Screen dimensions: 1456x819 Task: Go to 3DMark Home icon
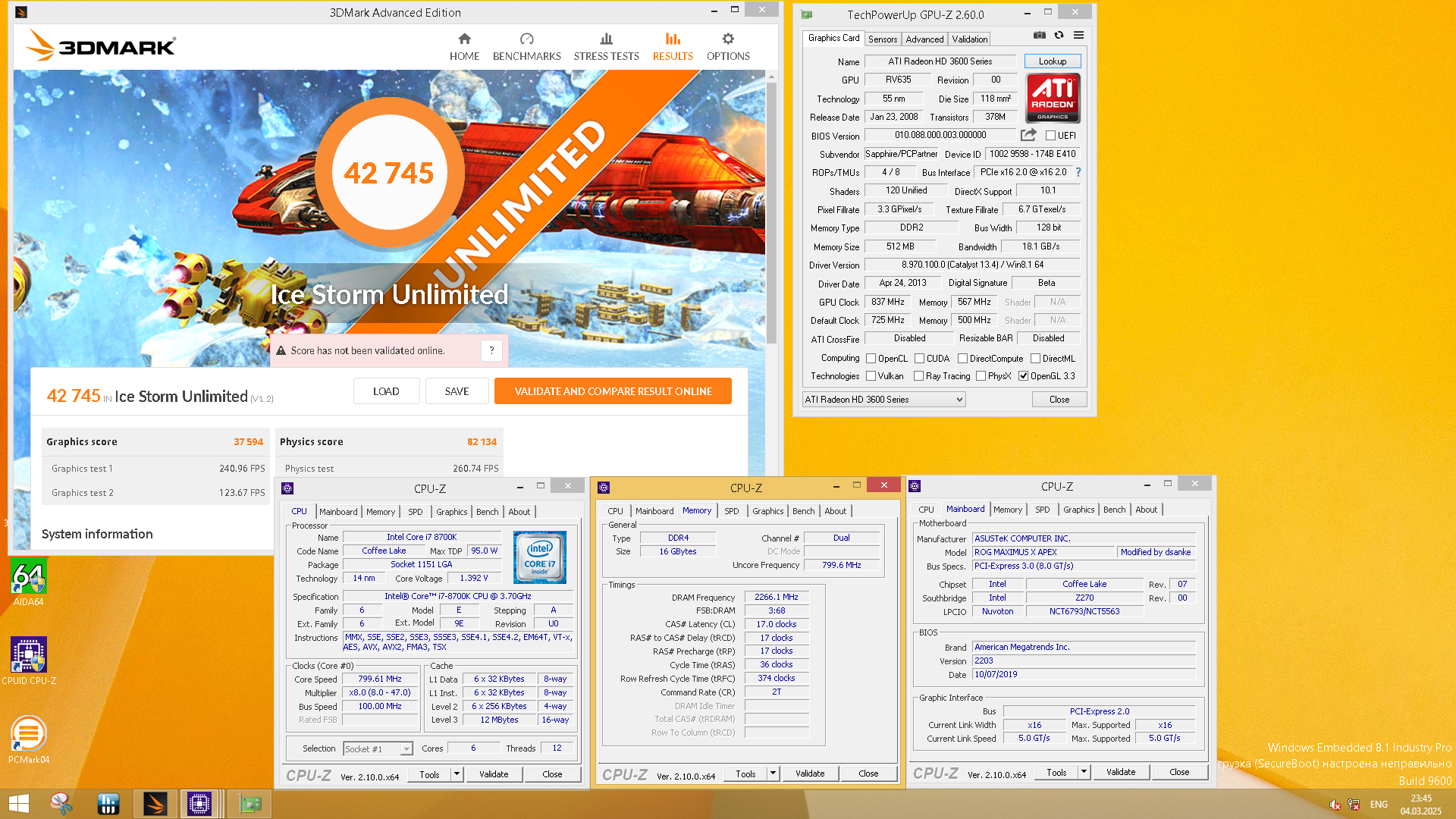(464, 39)
